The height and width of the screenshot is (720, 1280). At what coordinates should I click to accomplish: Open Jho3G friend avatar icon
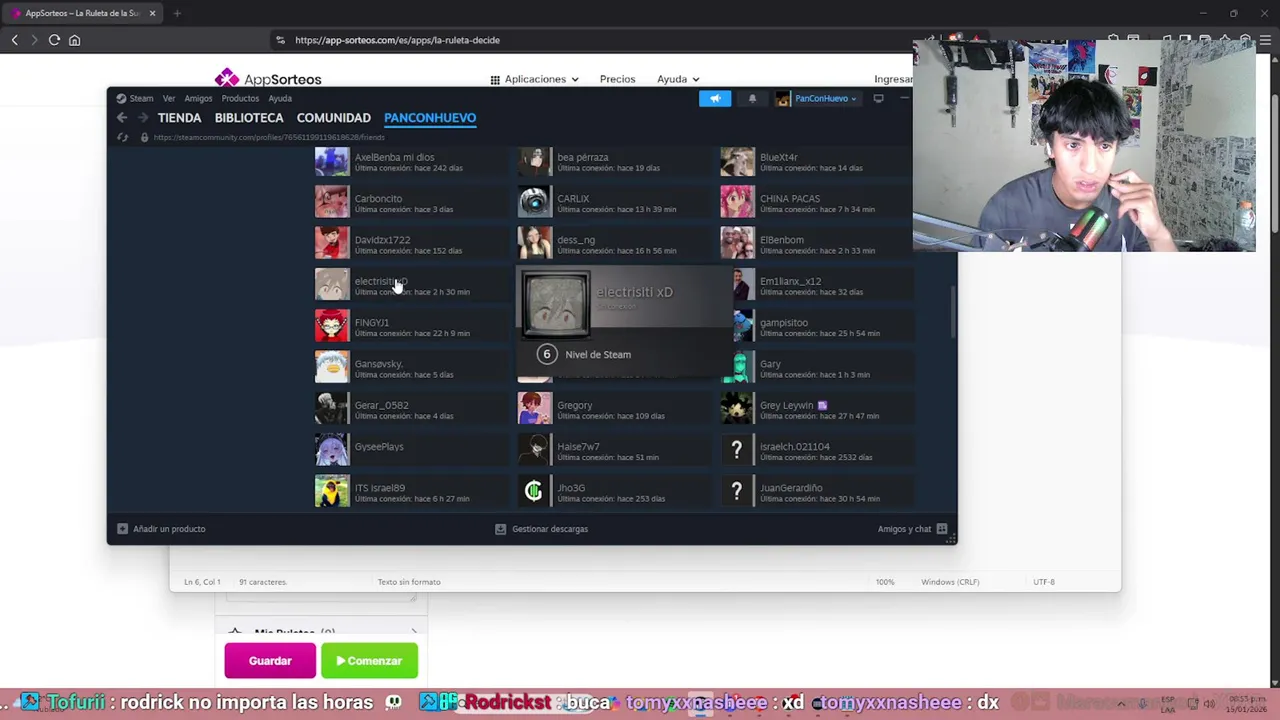tap(534, 491)
